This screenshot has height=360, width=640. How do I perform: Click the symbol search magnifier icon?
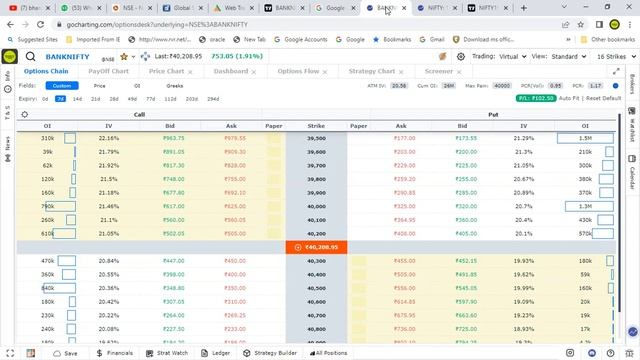coord(31,56)
